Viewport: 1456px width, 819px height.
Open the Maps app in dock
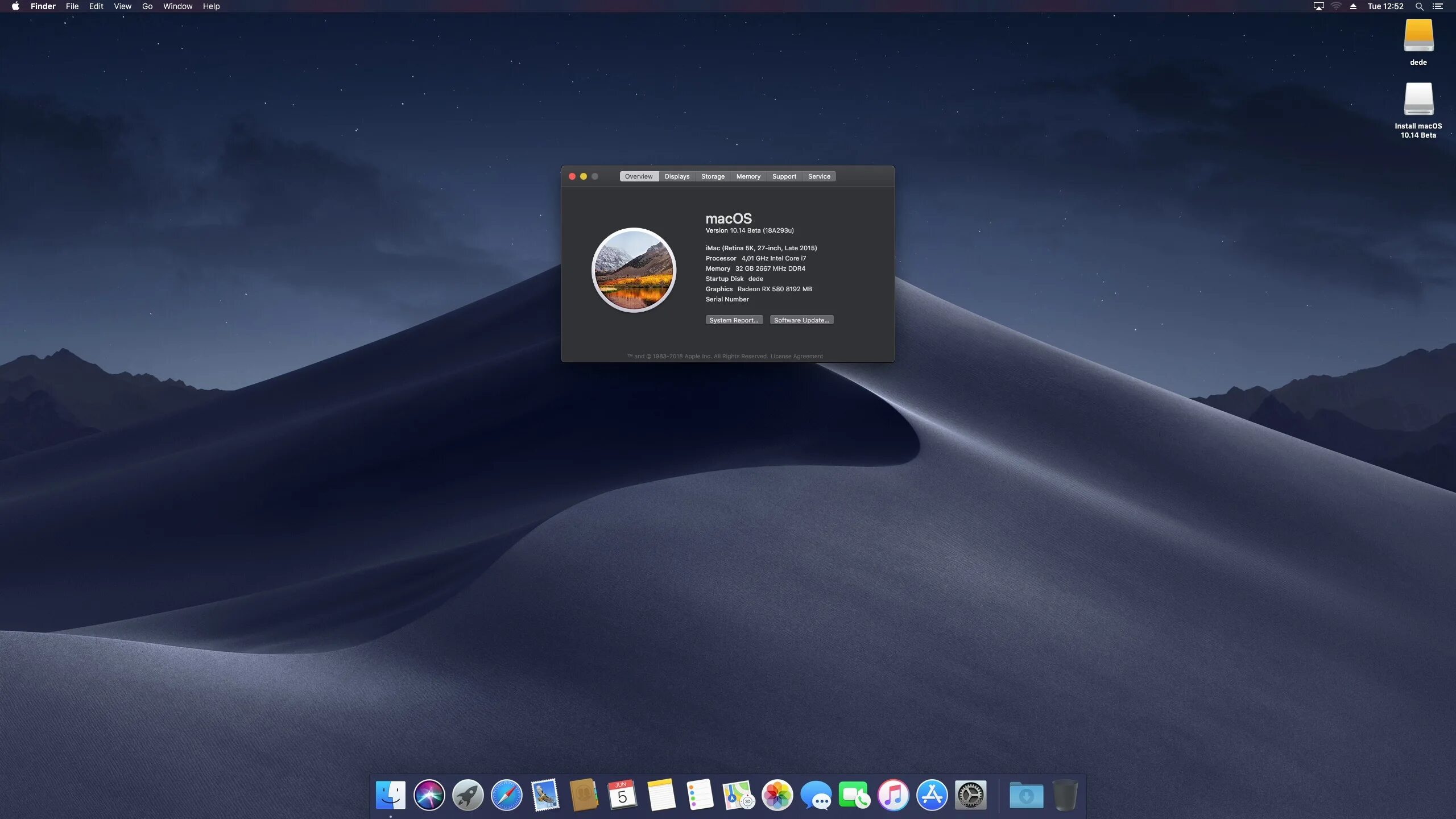pos(738,795)
